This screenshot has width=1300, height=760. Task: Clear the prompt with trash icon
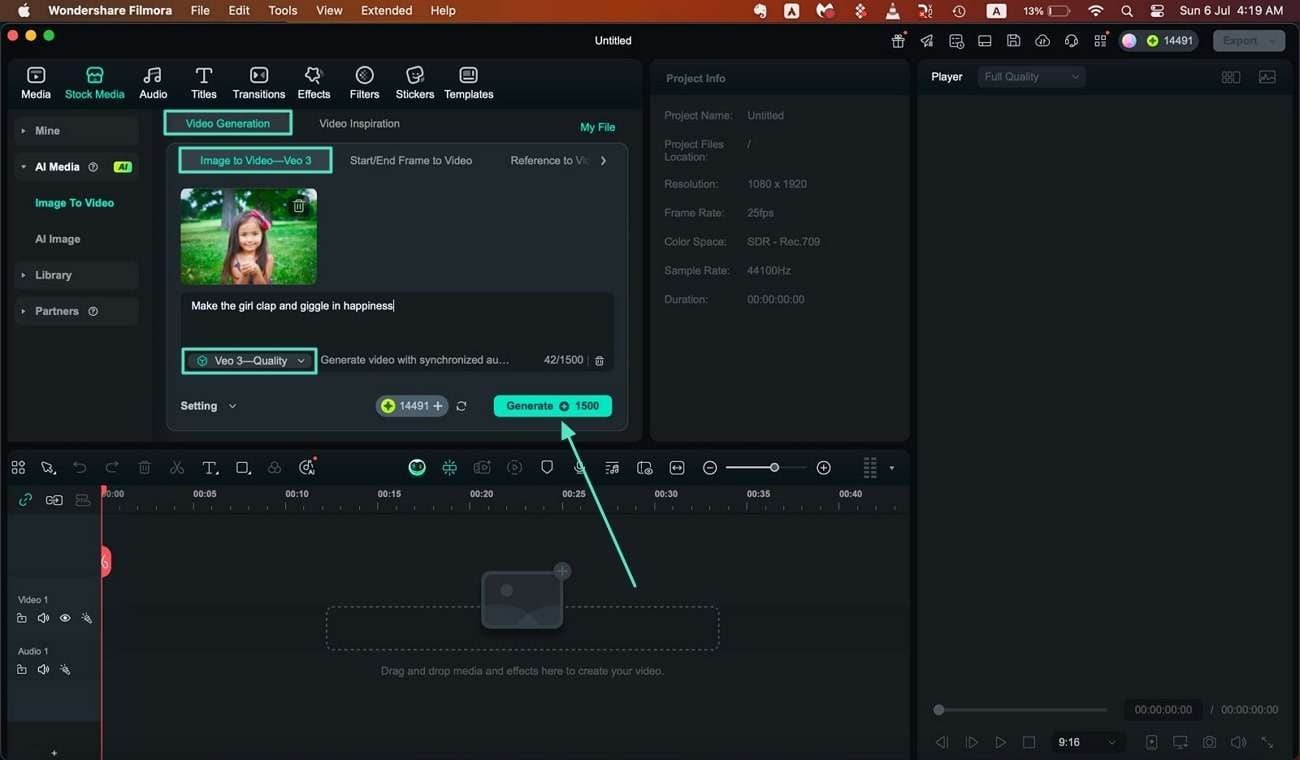click(x=599, y=360)
